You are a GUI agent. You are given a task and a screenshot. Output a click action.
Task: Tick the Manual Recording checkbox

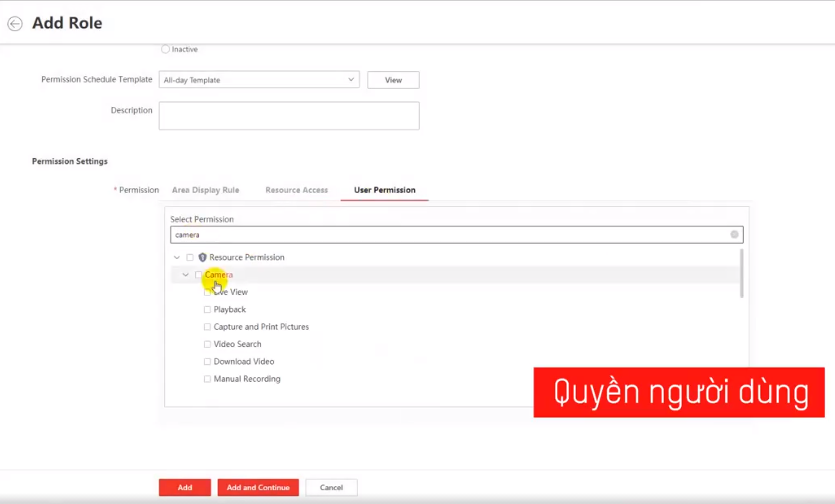[207, 379]
